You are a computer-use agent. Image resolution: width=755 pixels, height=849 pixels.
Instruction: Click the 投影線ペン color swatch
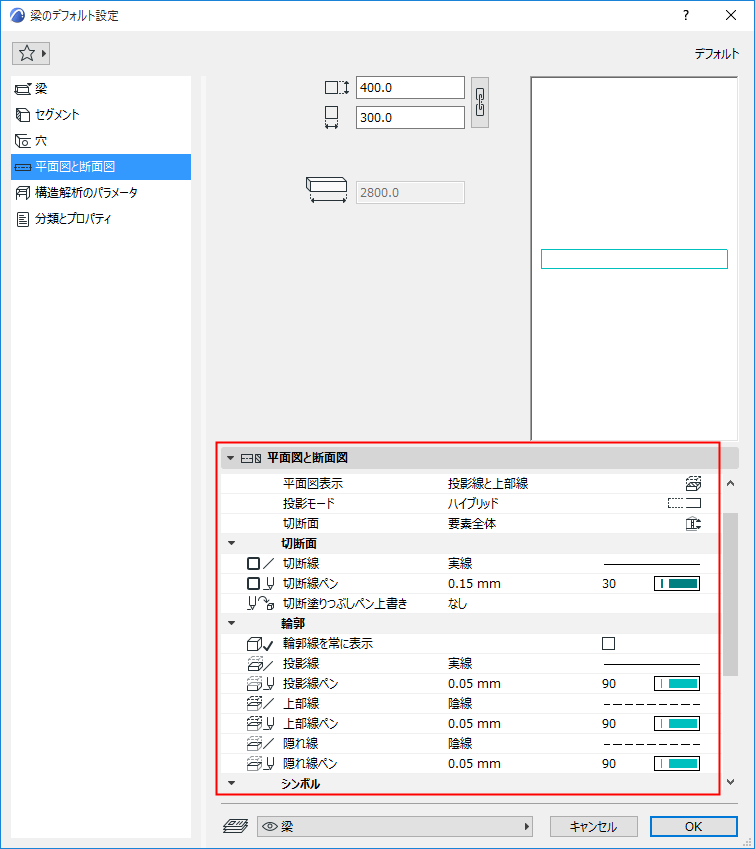point(677,683)
